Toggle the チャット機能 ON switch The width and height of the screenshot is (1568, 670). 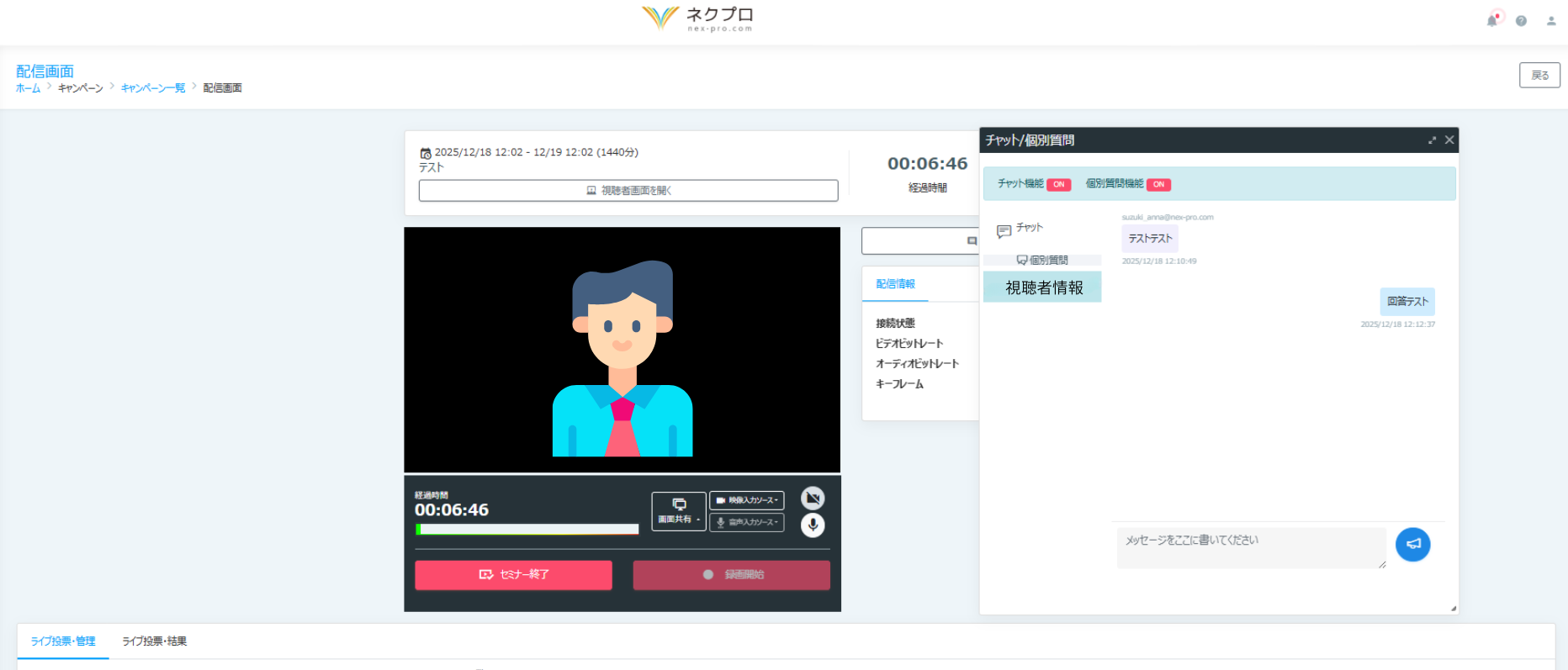tap(1058, 184)
